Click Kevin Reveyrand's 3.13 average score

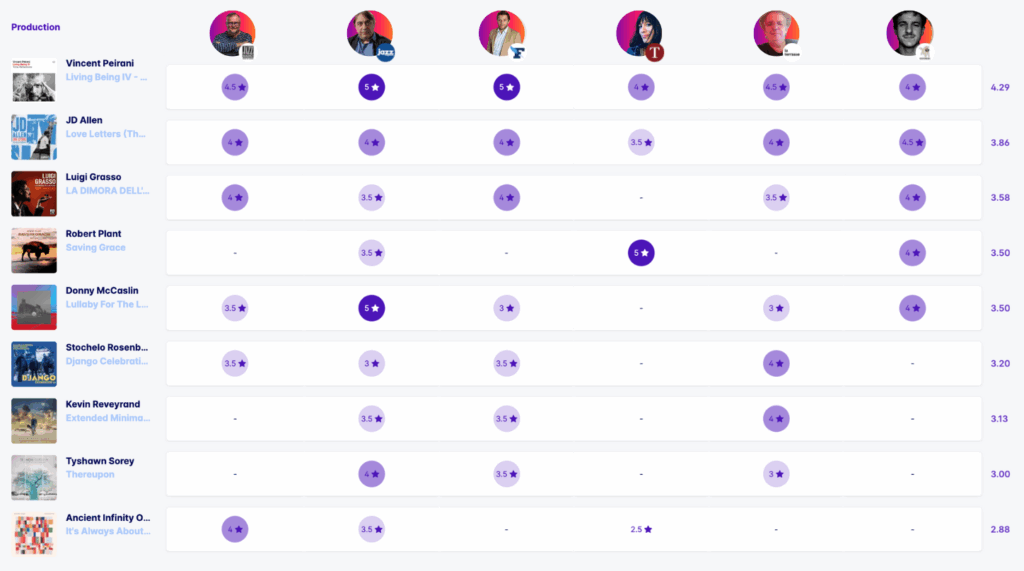(999, 419)
